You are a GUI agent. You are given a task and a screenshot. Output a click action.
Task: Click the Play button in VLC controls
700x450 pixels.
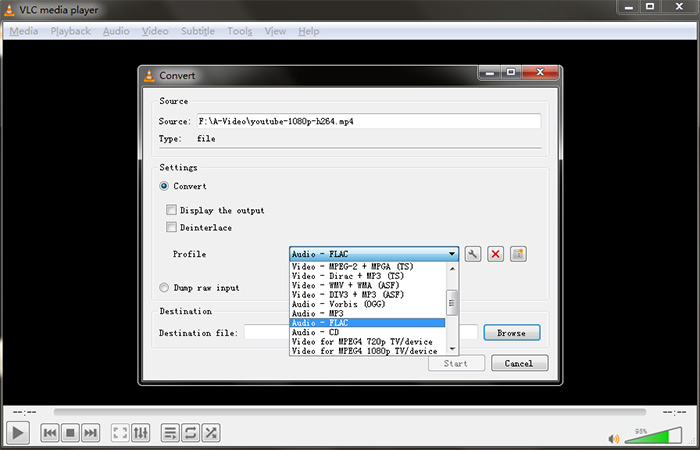click(17, 433)
